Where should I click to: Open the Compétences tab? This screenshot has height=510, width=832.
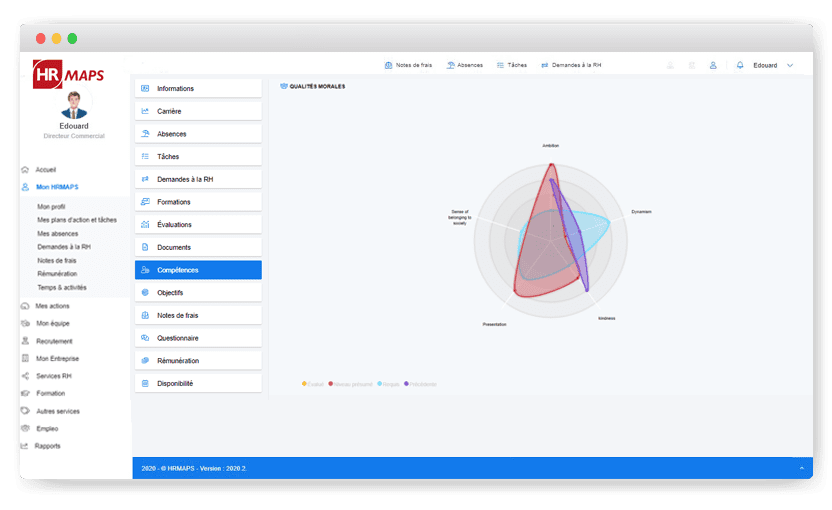point(198,270)
